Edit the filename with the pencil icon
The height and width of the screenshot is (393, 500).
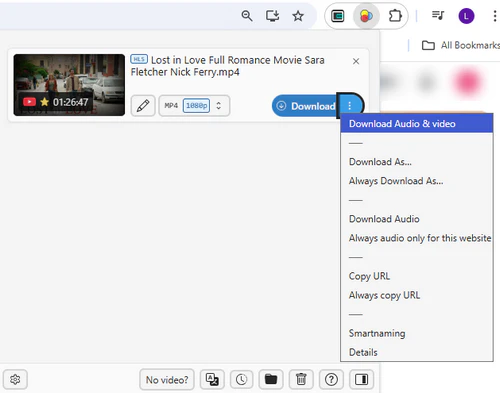(x=143, y=106)
